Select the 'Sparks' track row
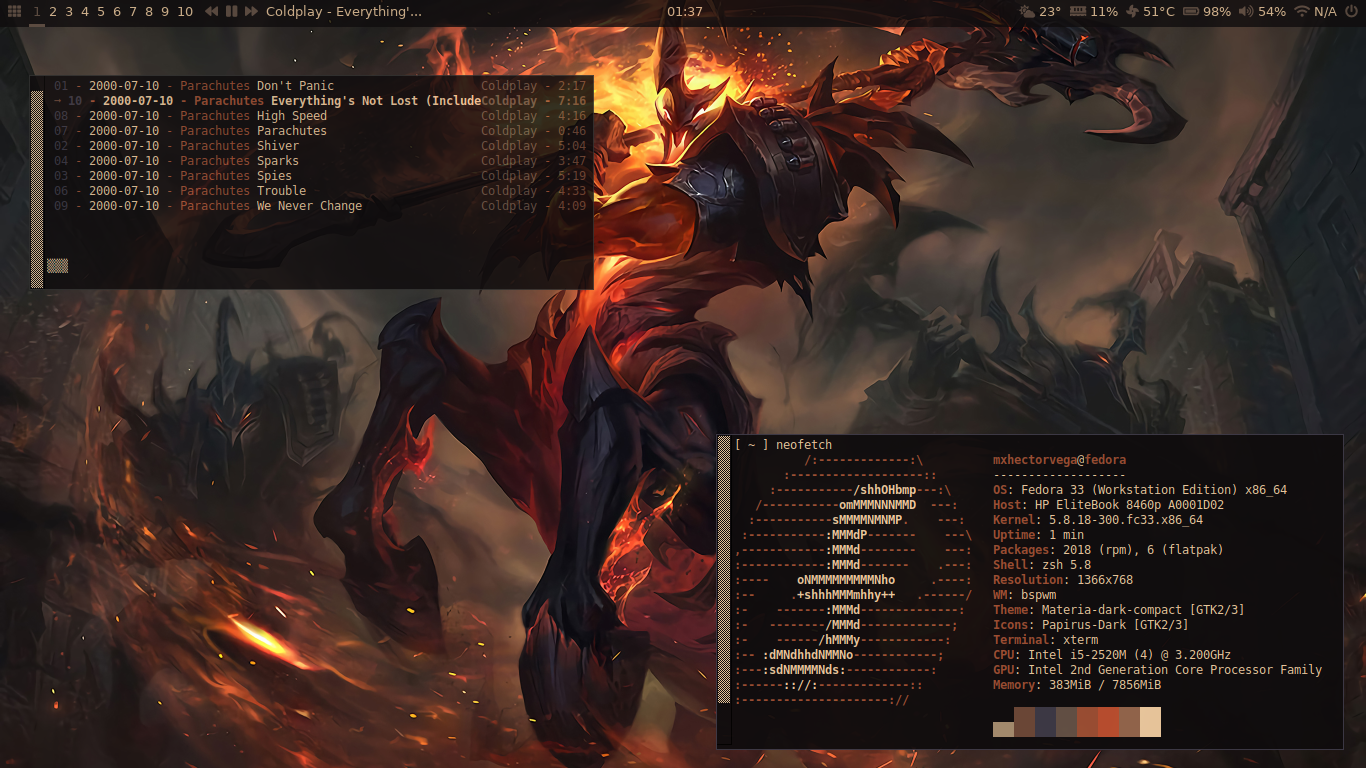This screenshot has width=1366, height=768. tap(319, 161)
